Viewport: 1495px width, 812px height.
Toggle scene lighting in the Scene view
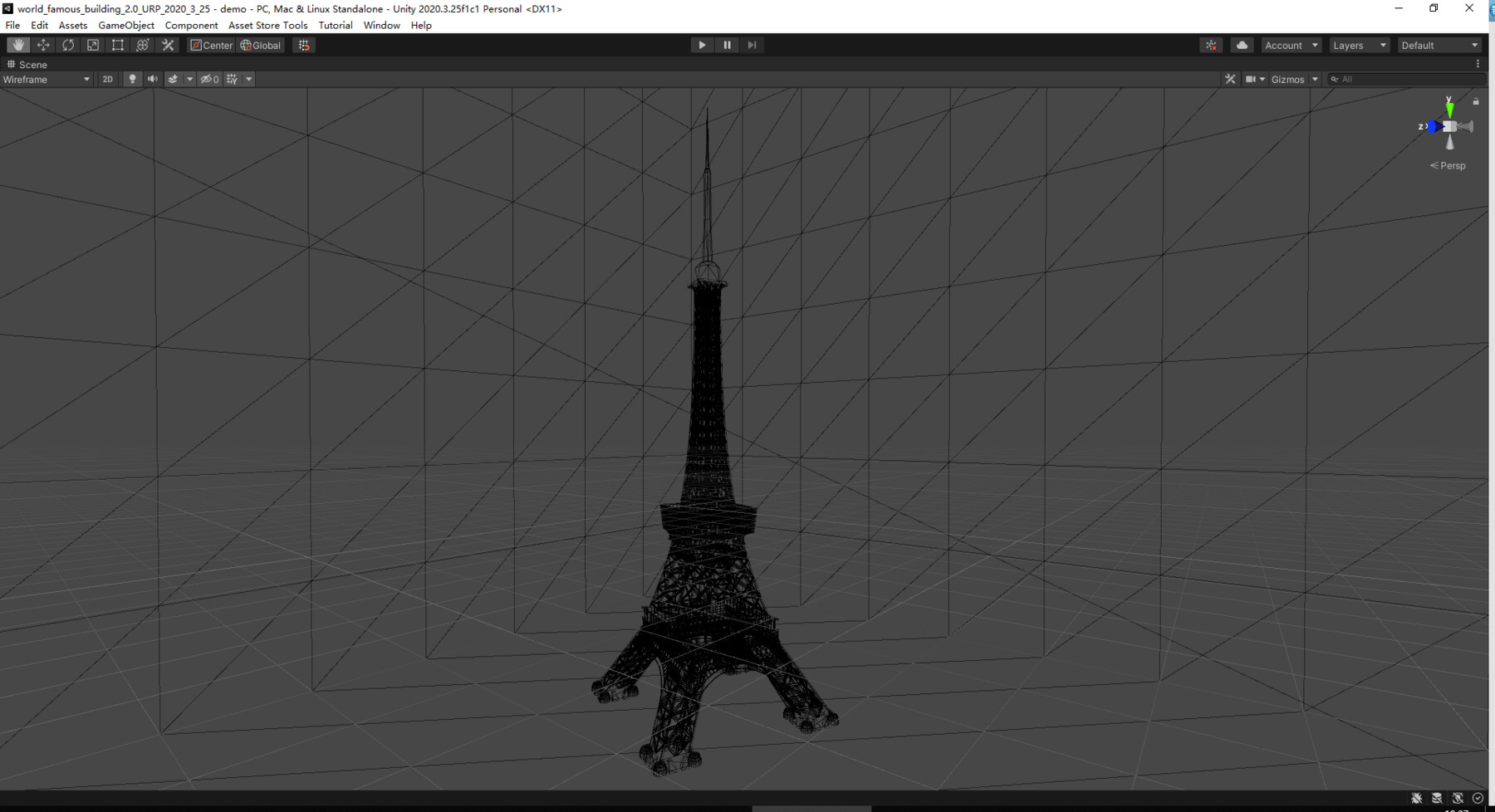tap(132, 79)
